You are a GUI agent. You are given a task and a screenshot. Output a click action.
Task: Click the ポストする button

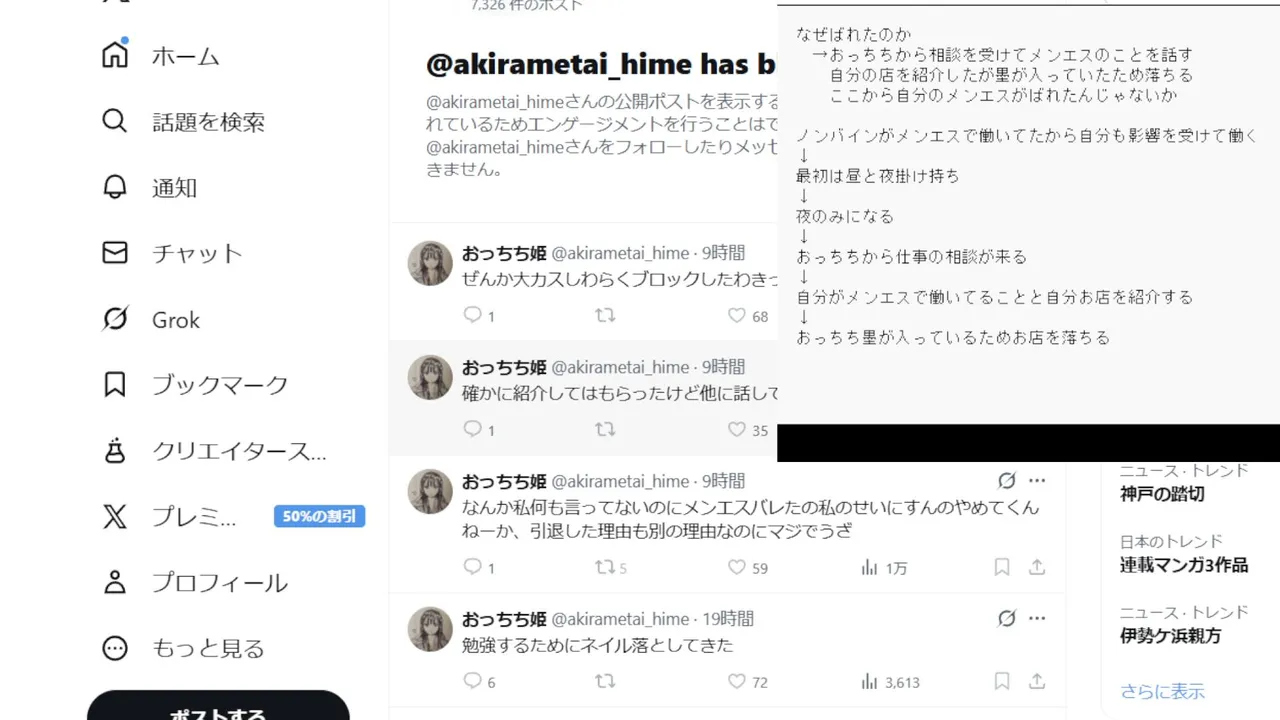(x=218, y=710)
